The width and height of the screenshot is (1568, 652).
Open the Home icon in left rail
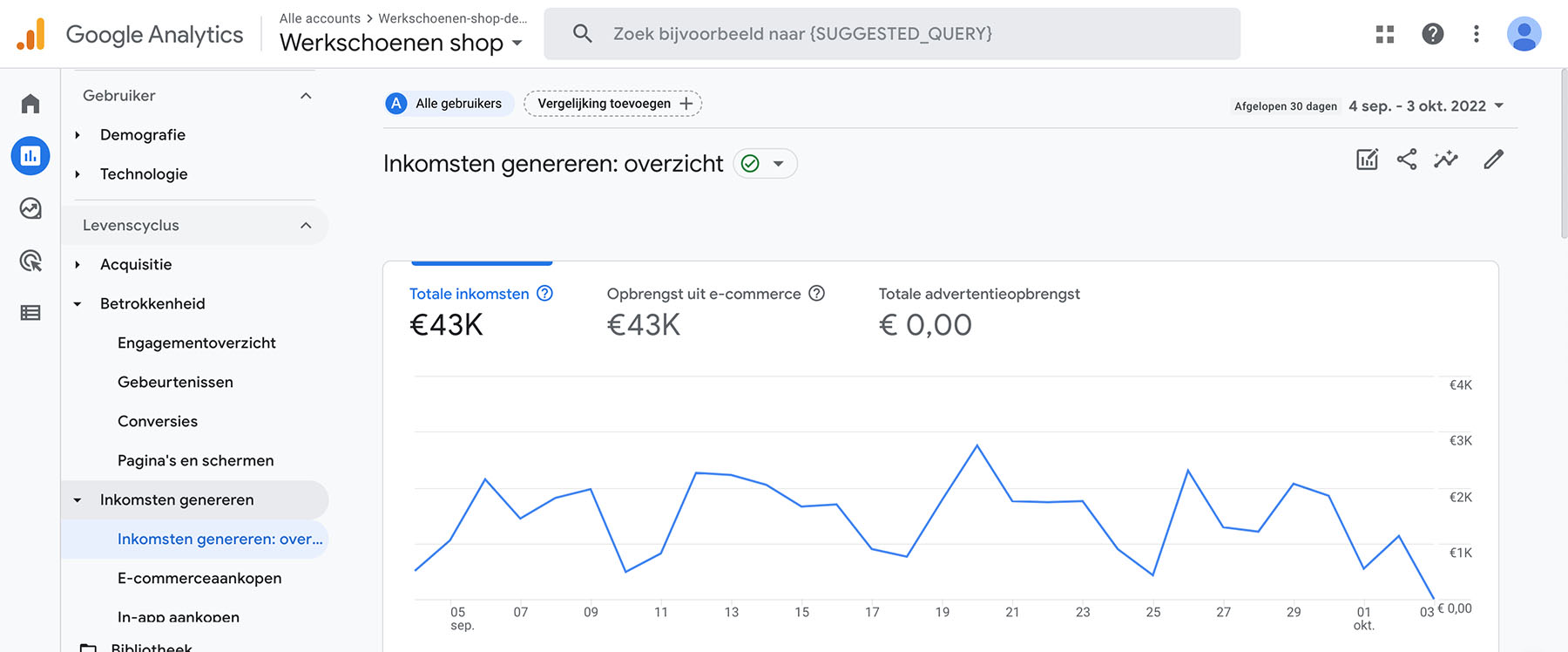[x=30, y=104]
